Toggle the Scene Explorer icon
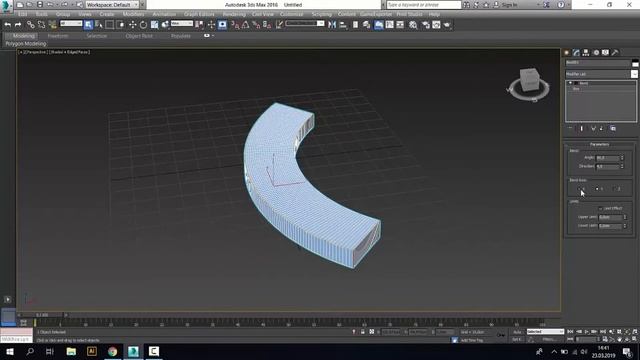640x360 pixels. pos(356,25)
